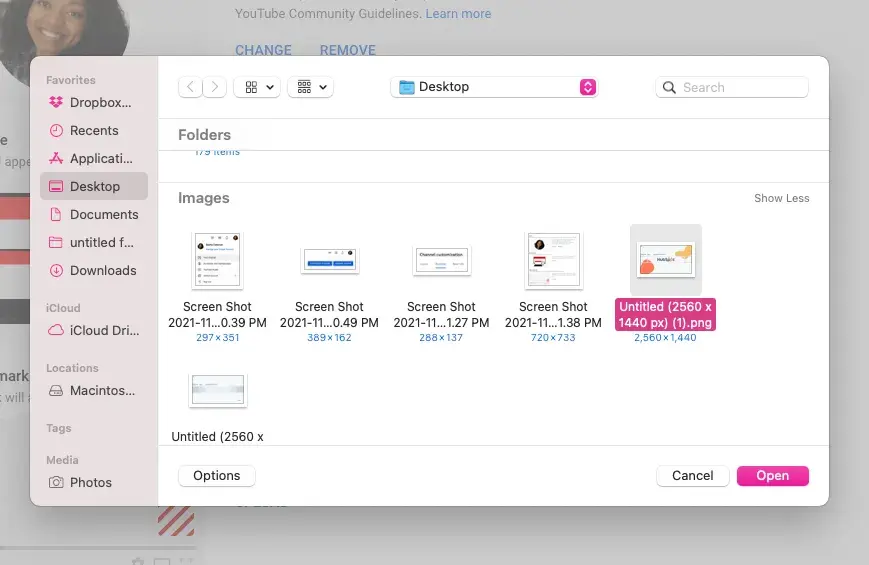Screen dimensions: 869x565
Task: Select the highlighted Untitled (1).png thumbnail
Action: pyautogui.click(x=666, y=259)
